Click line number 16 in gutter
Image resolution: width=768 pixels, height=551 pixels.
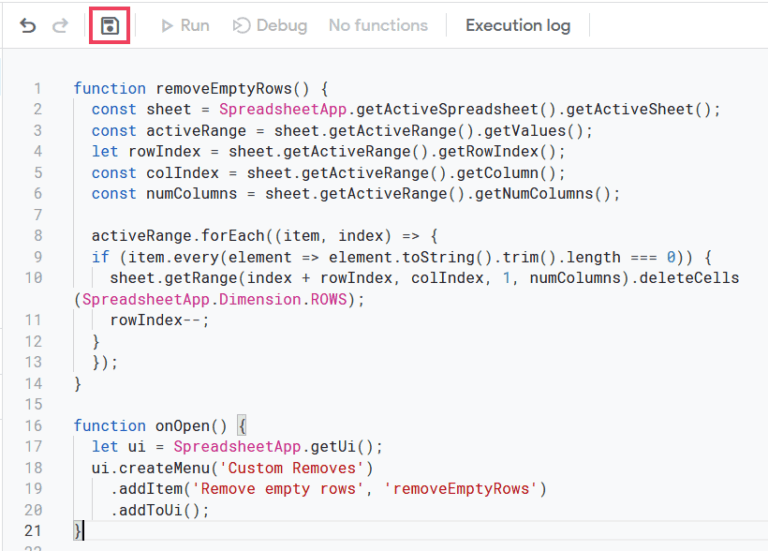tap(33, 426)
